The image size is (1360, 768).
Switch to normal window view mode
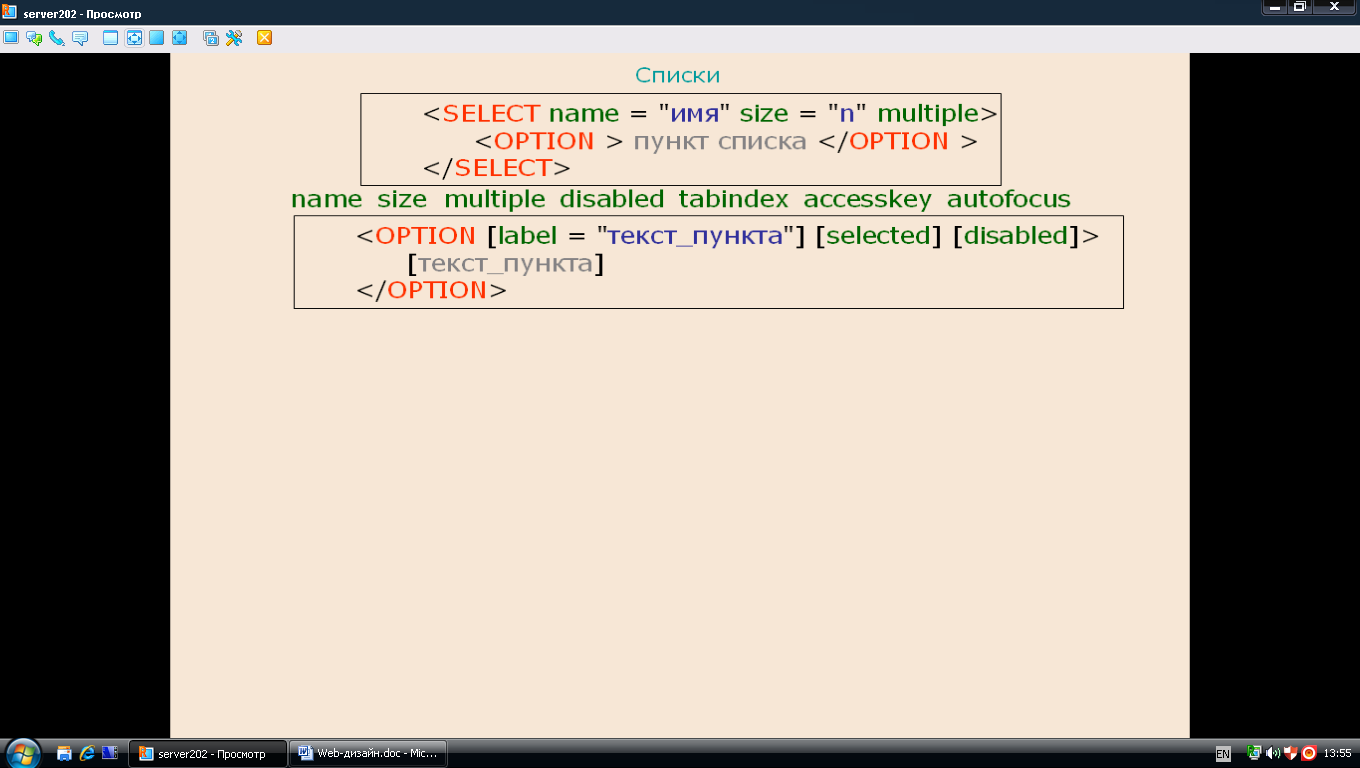point(110,38)
